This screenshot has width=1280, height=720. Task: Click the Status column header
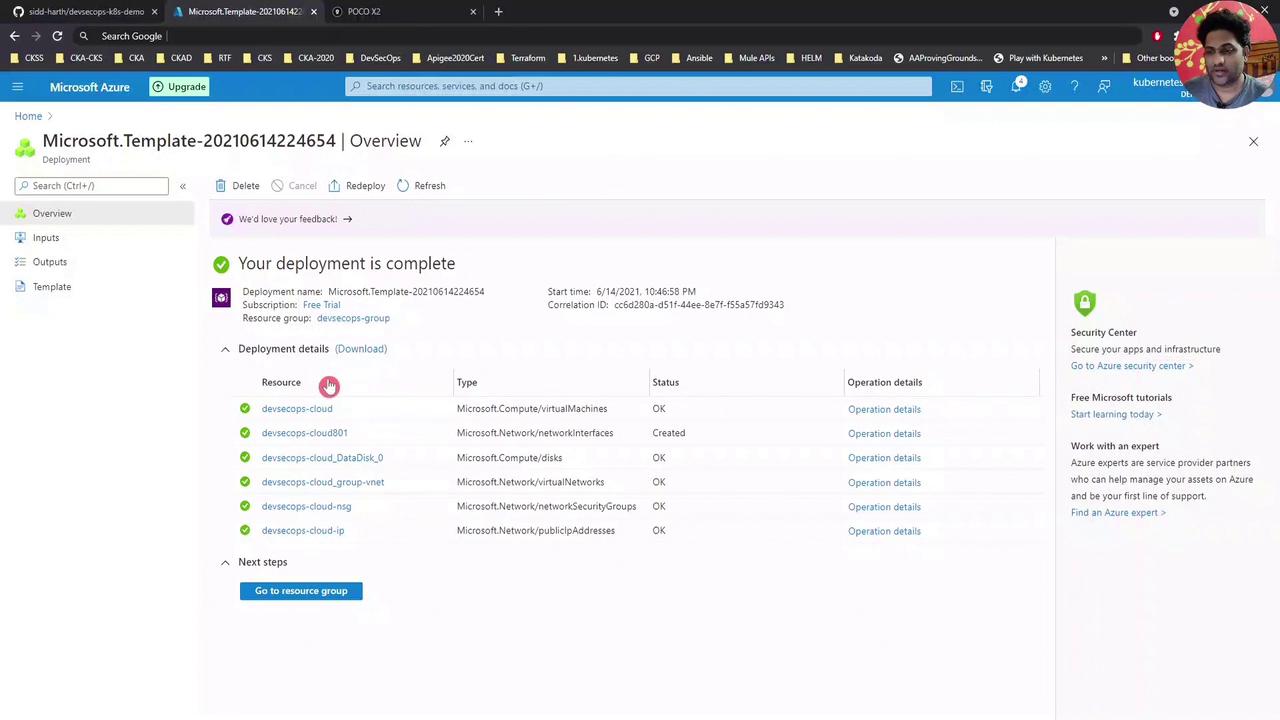tap(665, 382)
